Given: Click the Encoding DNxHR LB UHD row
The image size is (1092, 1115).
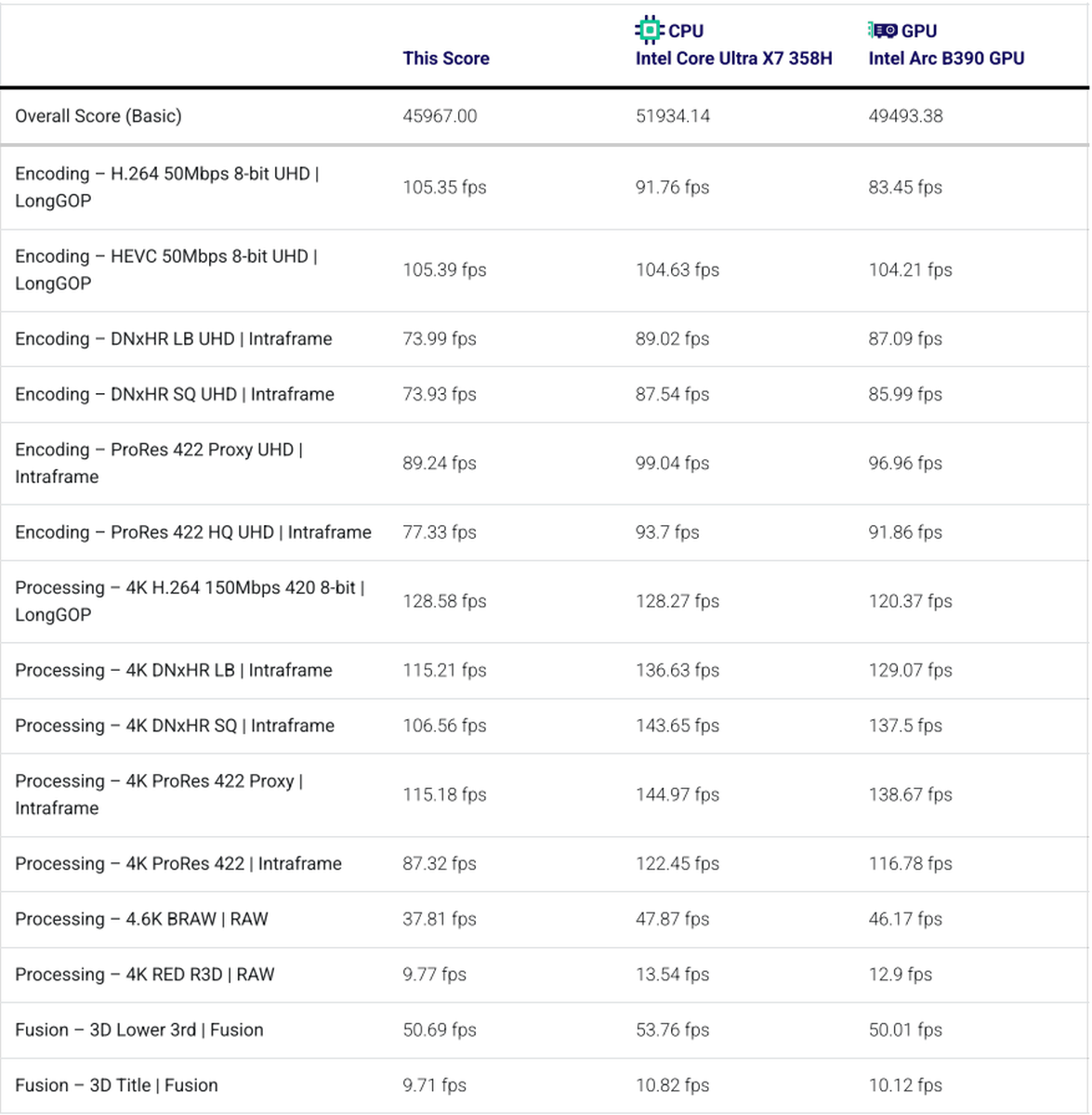Looking at the screenshot, I should (174, 339).
